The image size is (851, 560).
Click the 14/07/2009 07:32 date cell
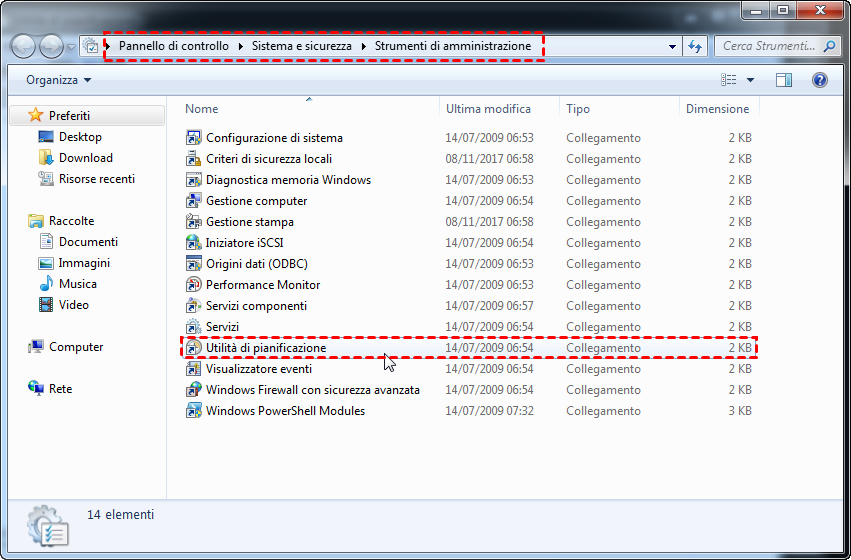pyautogui.click(x=490, y=411)
